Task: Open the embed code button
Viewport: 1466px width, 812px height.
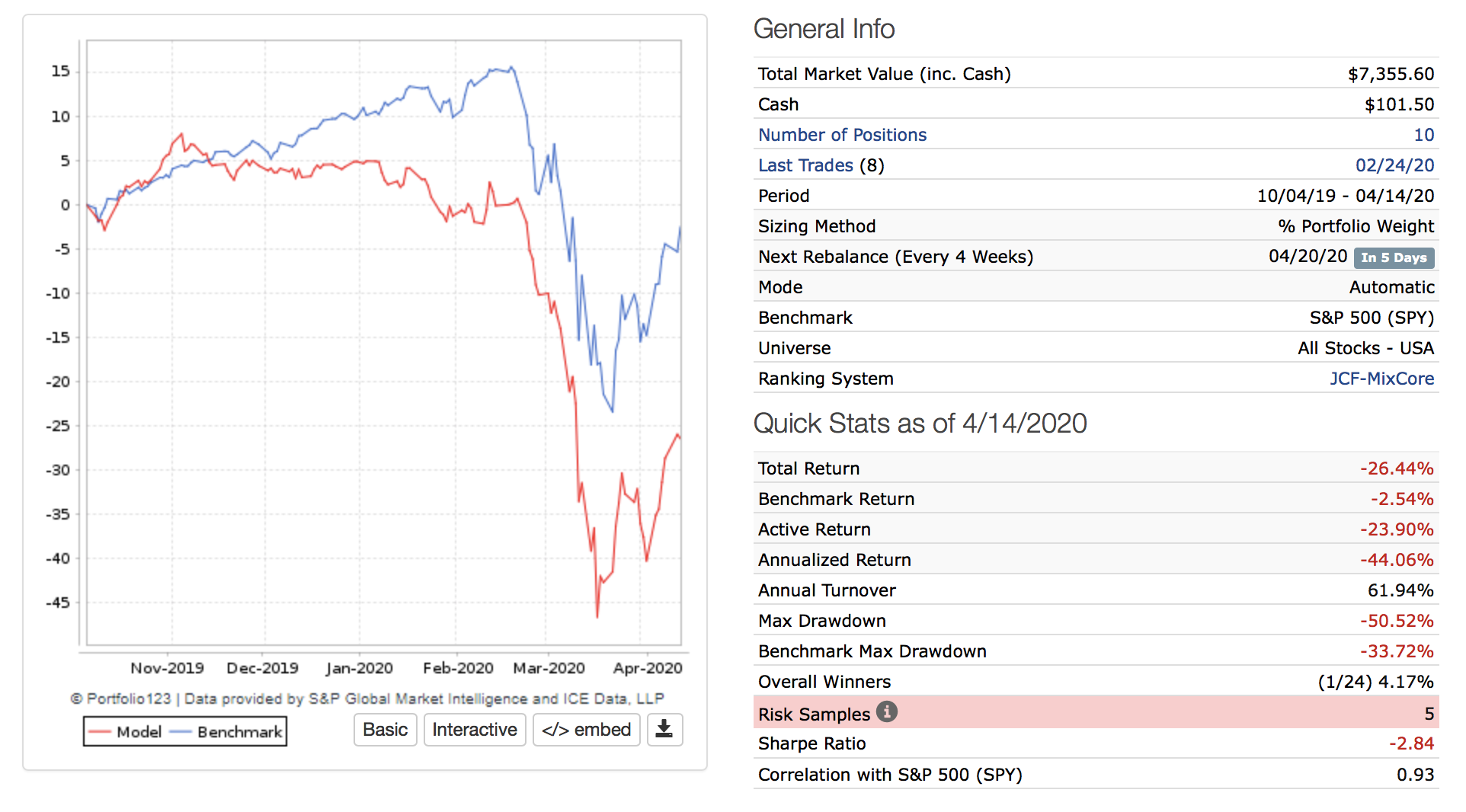Action: tap(586, 730)
